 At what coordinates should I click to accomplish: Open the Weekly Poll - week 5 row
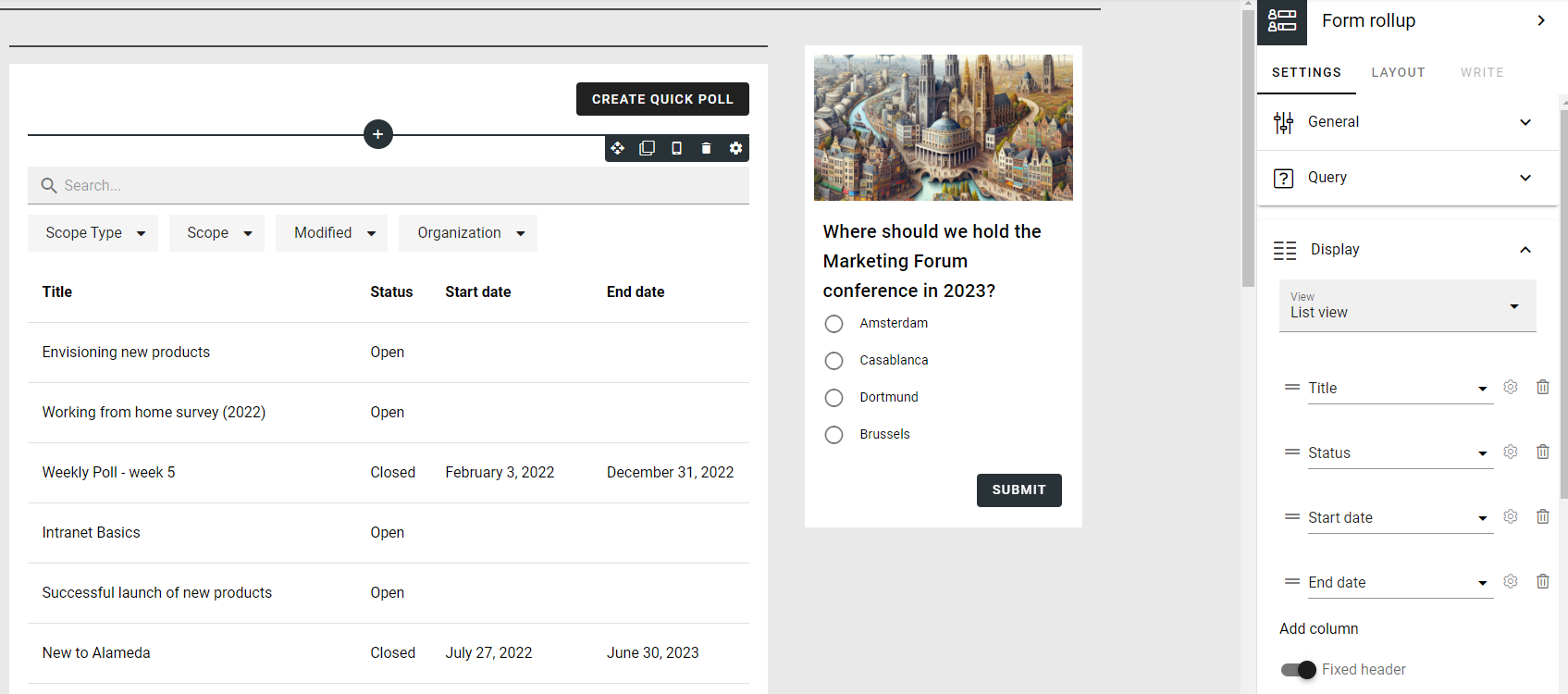389,473
